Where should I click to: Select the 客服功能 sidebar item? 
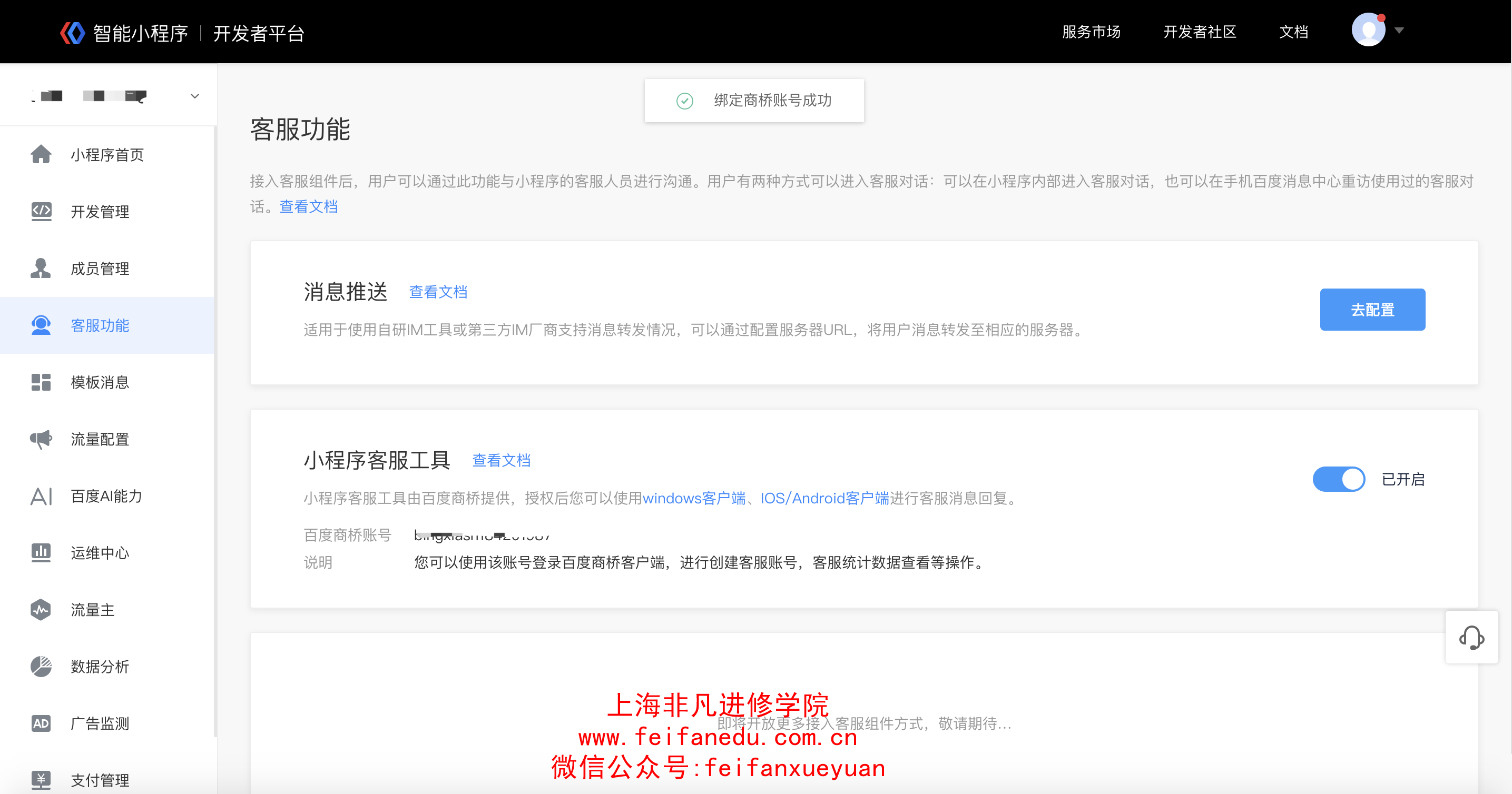pyautogui.click(x=107, y=325)
